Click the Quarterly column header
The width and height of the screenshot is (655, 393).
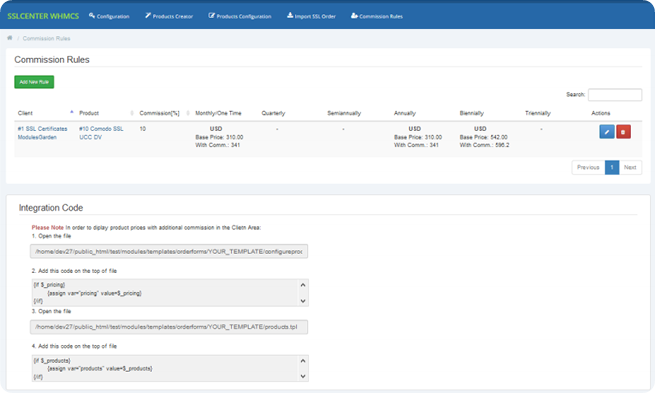point(273,113)
